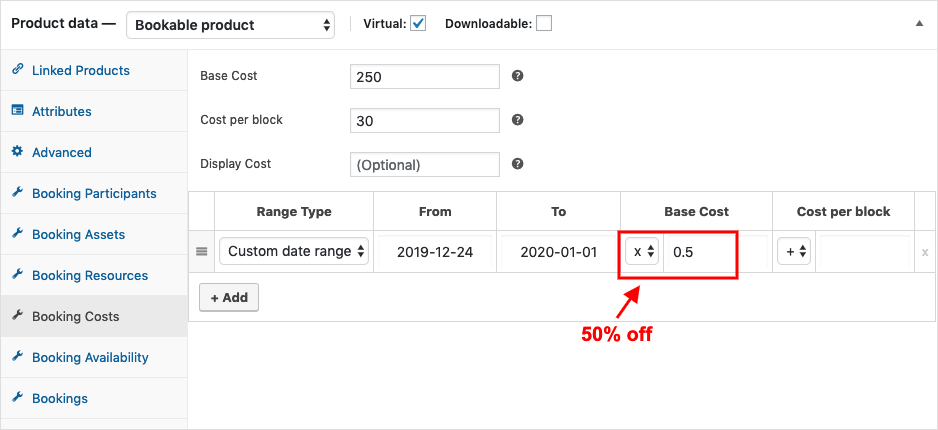Image resolution: width=938 pixels, height=430 pixels.
Task: Click the drag handle on the cost row
Action: click(201, 252)
